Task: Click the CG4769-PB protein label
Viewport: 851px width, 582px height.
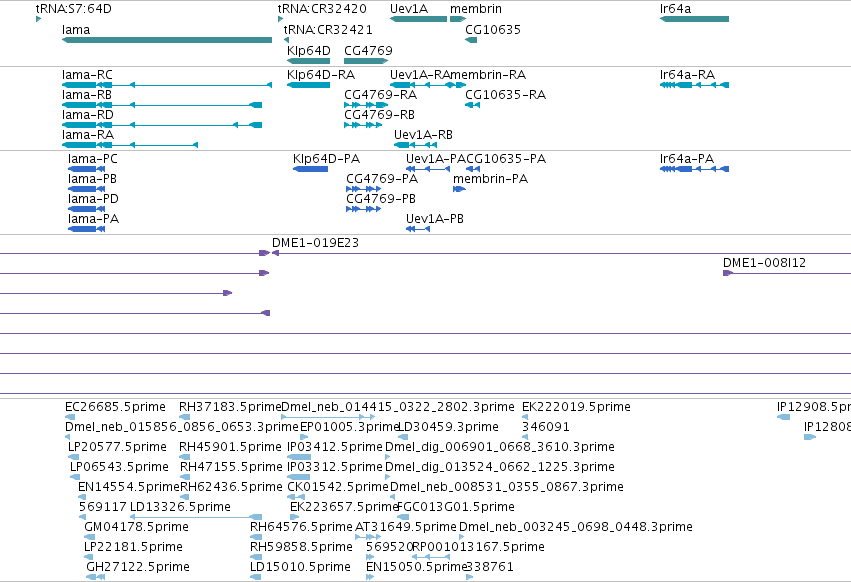Action: (x=381, y=199)
